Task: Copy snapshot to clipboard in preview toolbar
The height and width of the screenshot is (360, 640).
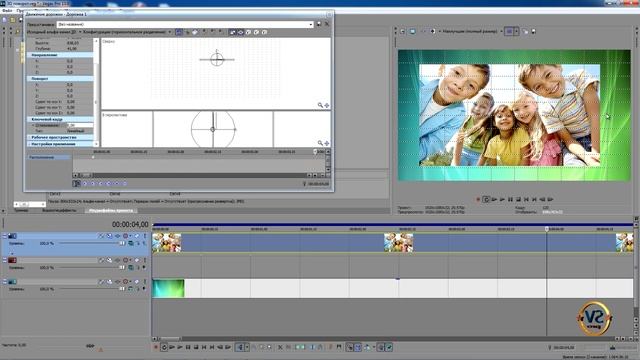Action: [525, 31]
